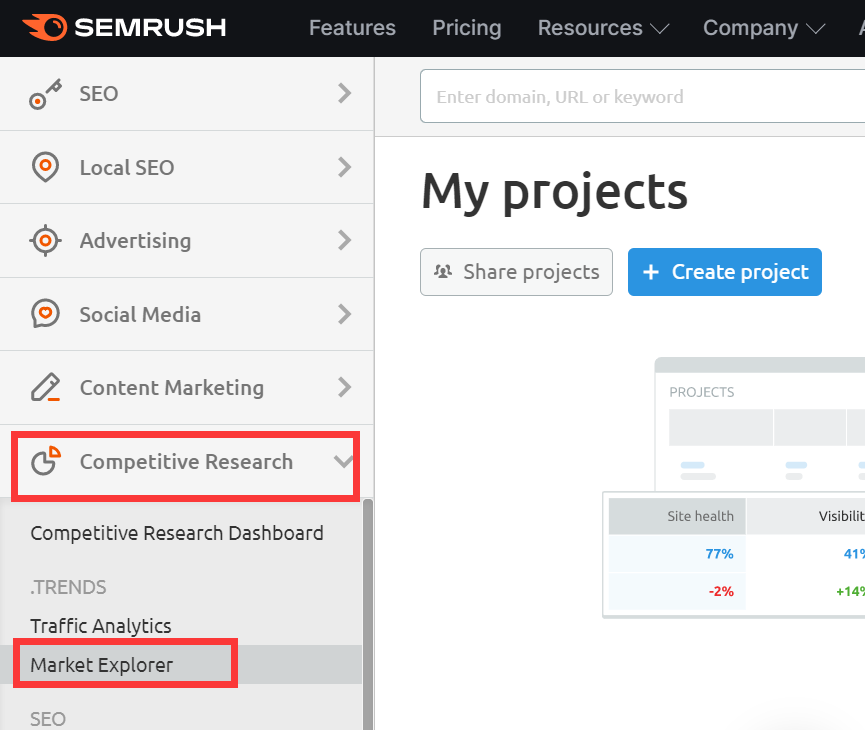The height and width of the screenshot is (730, 865).
Task: Open the Resources dropdown menu
Action: pyautogui.click(x=603, y=28)
